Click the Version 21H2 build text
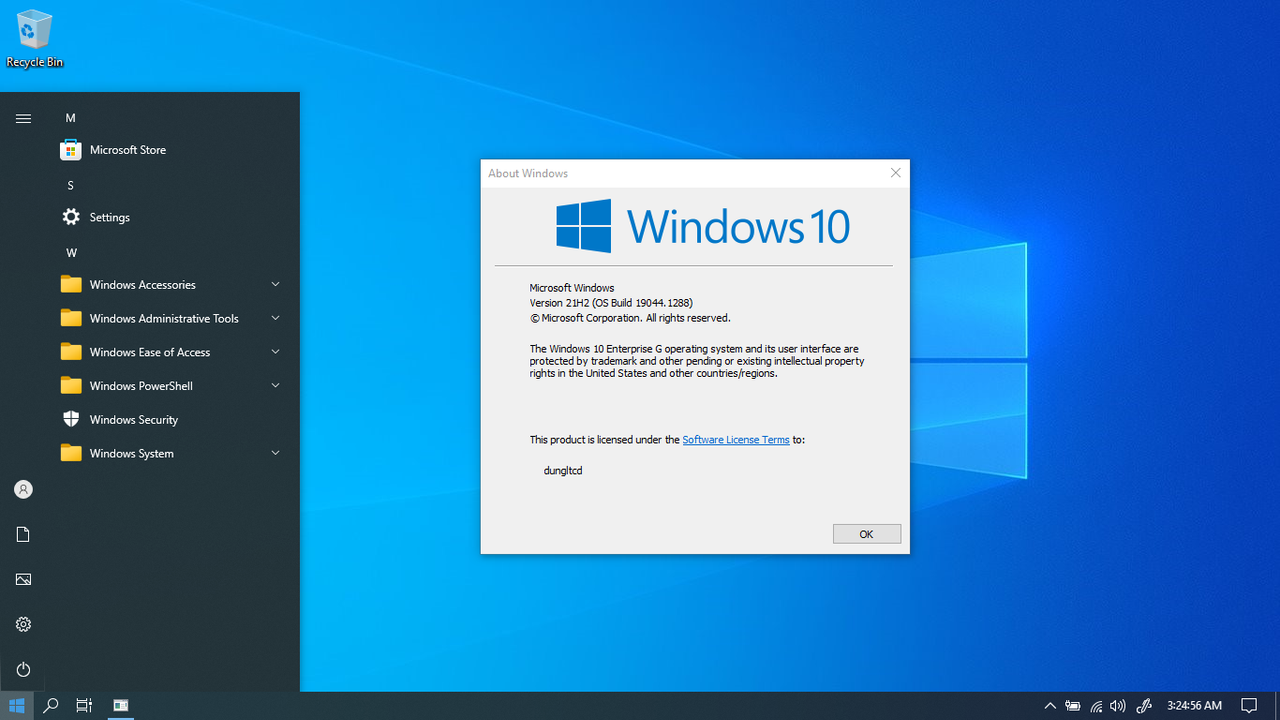The height and width of the screenshot is (720, 1280). coord(611,303)
